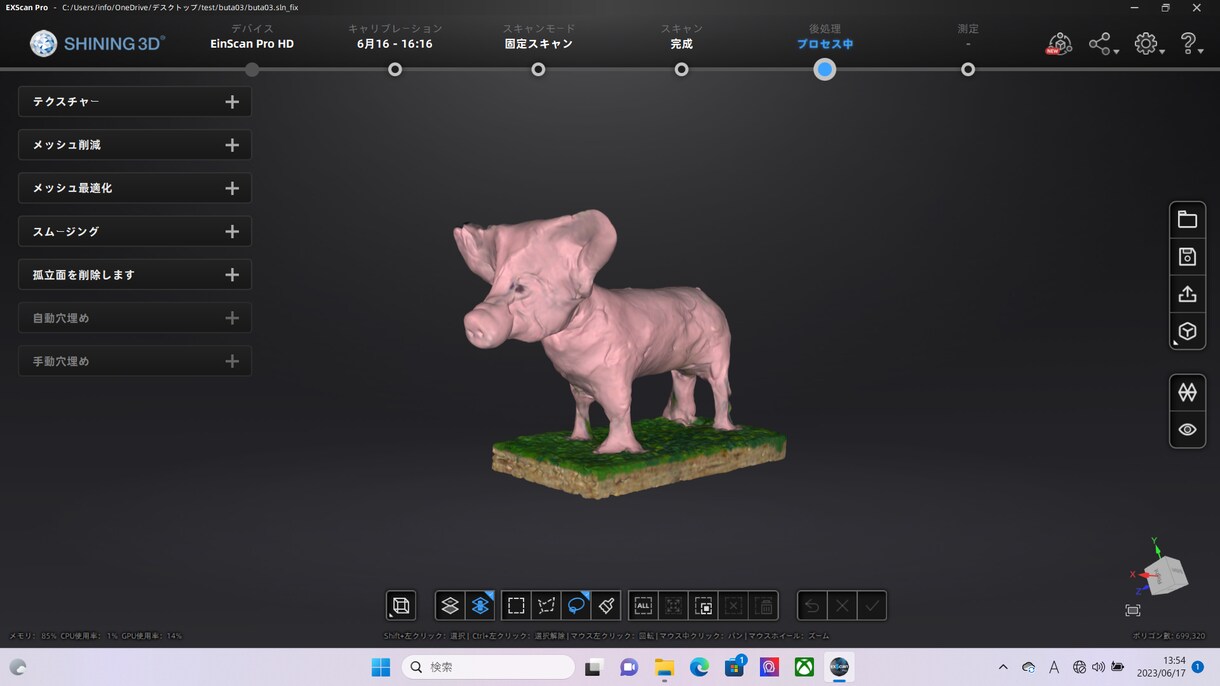The height and width of the screenshot is (686, 1220).
Task: Choose the lasso selection tool
Action: click(576, 605)
